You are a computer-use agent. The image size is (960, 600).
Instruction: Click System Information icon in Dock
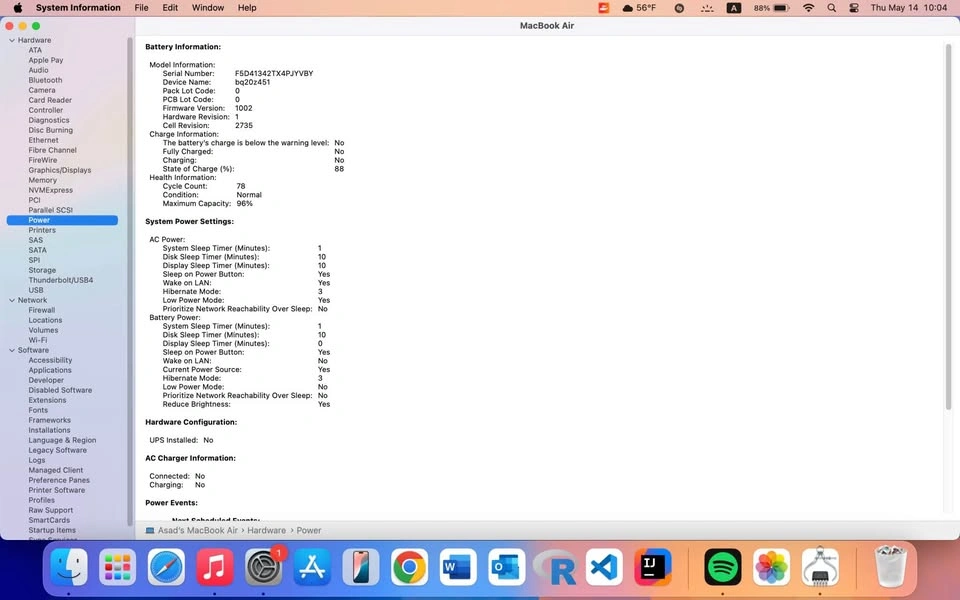820,567
